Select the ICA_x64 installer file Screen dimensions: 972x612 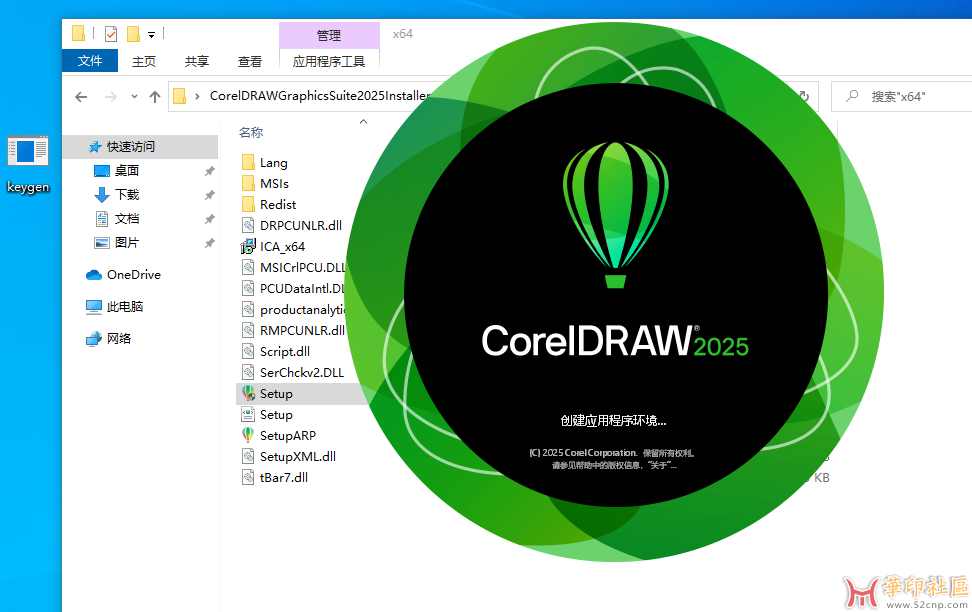click(x=282, y=247)
